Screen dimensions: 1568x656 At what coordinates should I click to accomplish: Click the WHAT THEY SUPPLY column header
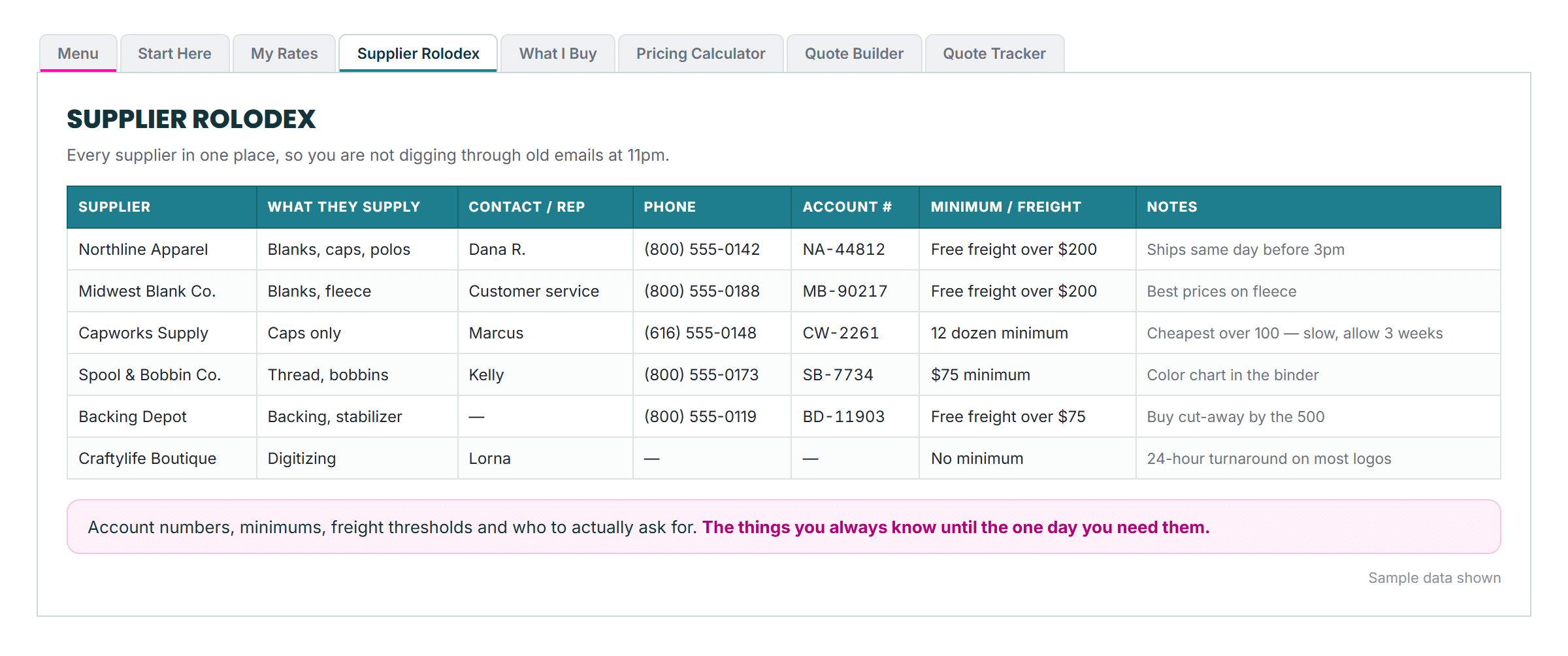[x=357, y=207]
